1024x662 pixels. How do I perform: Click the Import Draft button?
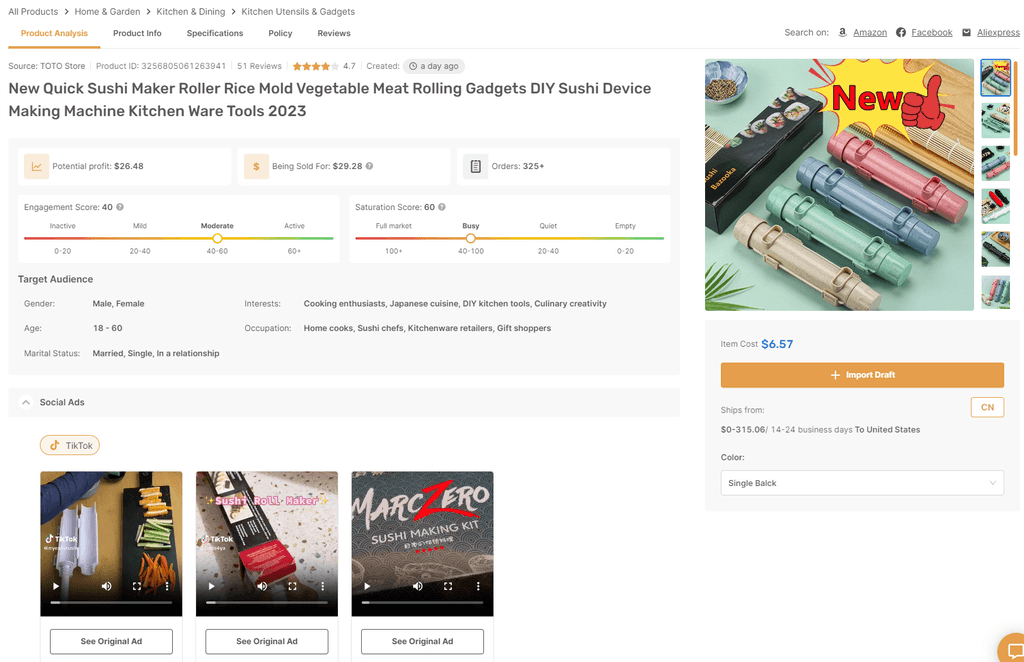click(862, 375)
